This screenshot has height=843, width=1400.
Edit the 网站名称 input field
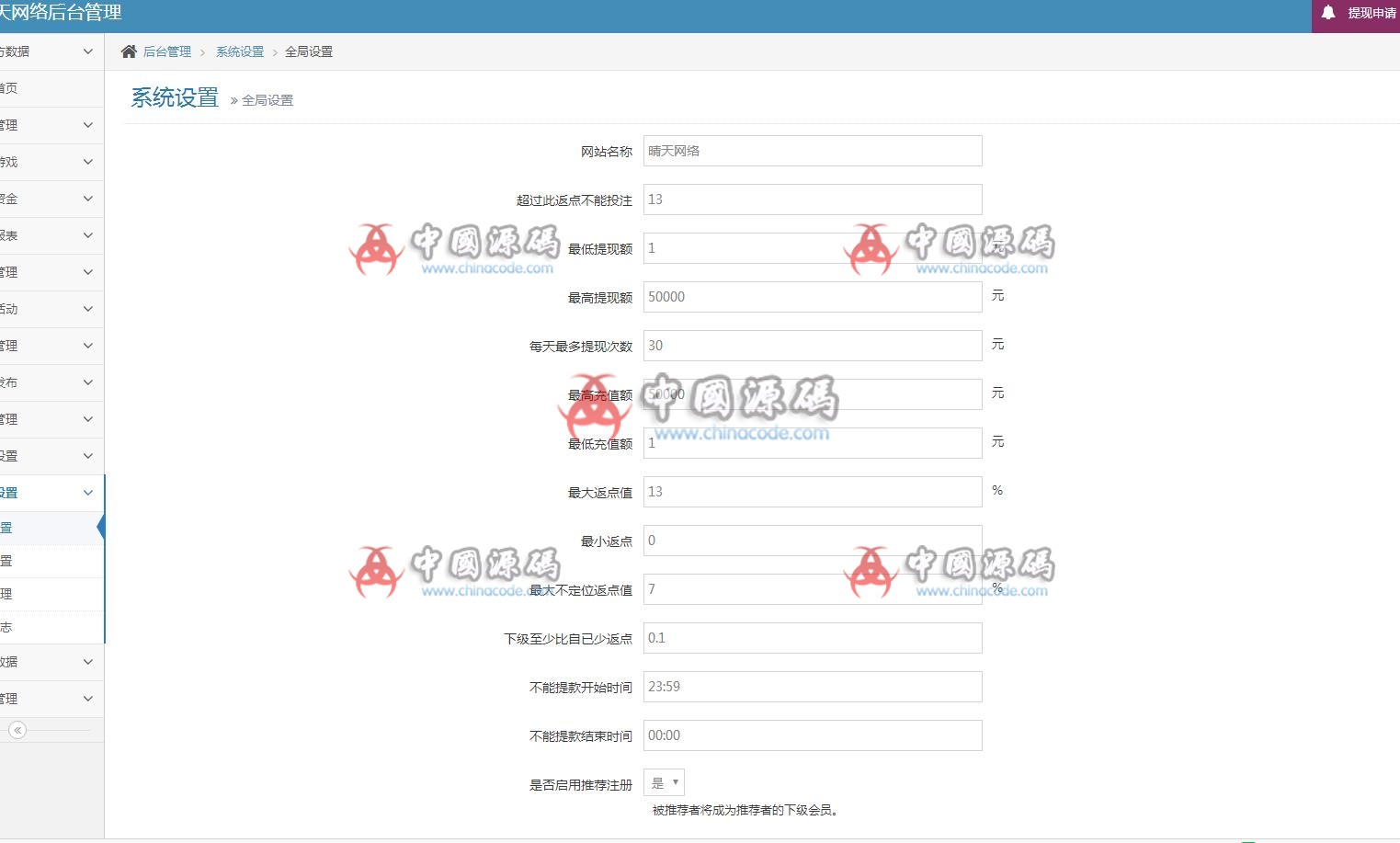(x=813, y=151)
